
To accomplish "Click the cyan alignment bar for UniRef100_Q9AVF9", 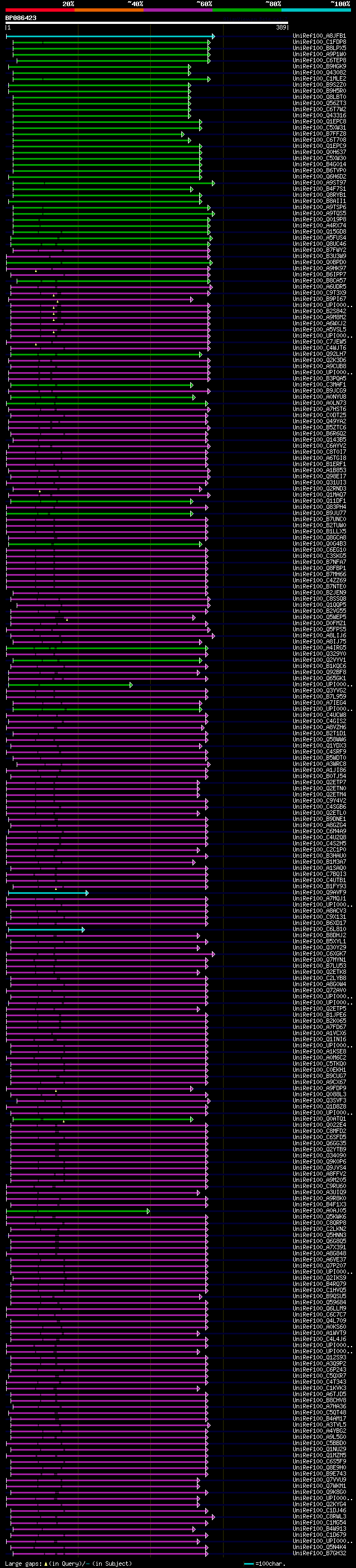I will pyautogui.click(x=48, y=893).
